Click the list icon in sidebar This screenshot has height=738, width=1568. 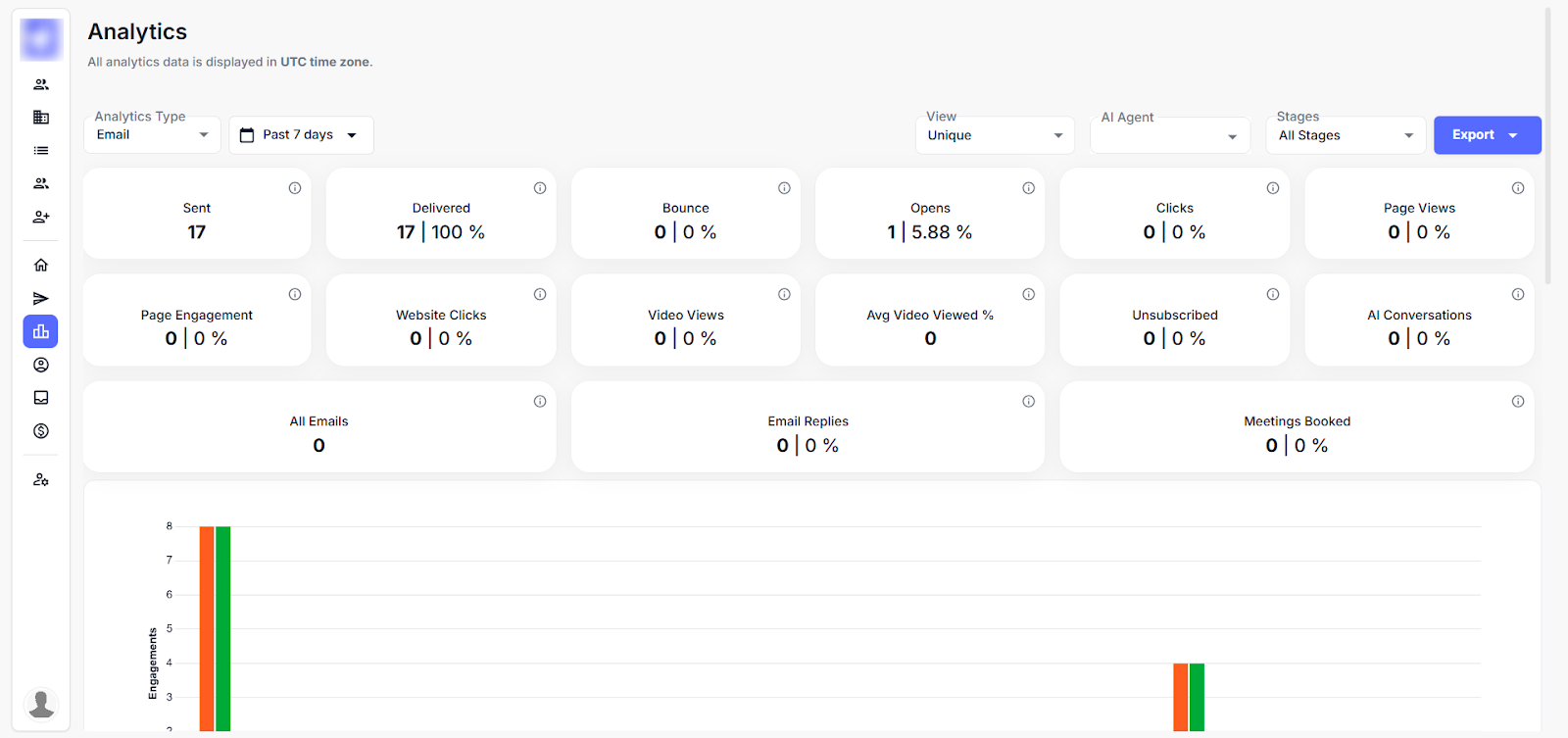(x=41, y=151)
